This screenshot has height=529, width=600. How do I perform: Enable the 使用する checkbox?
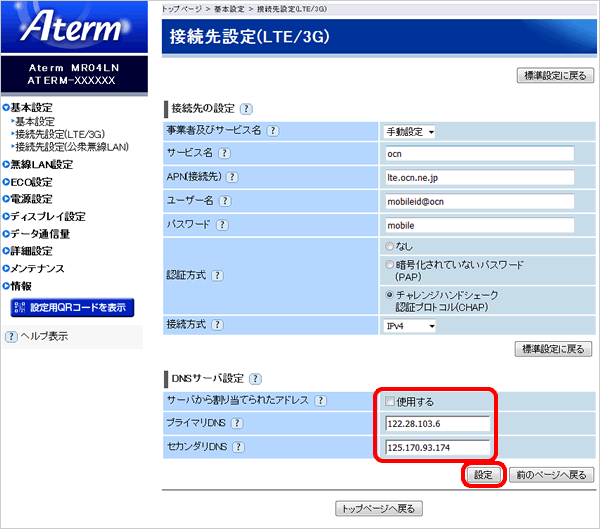click(390, 401)
